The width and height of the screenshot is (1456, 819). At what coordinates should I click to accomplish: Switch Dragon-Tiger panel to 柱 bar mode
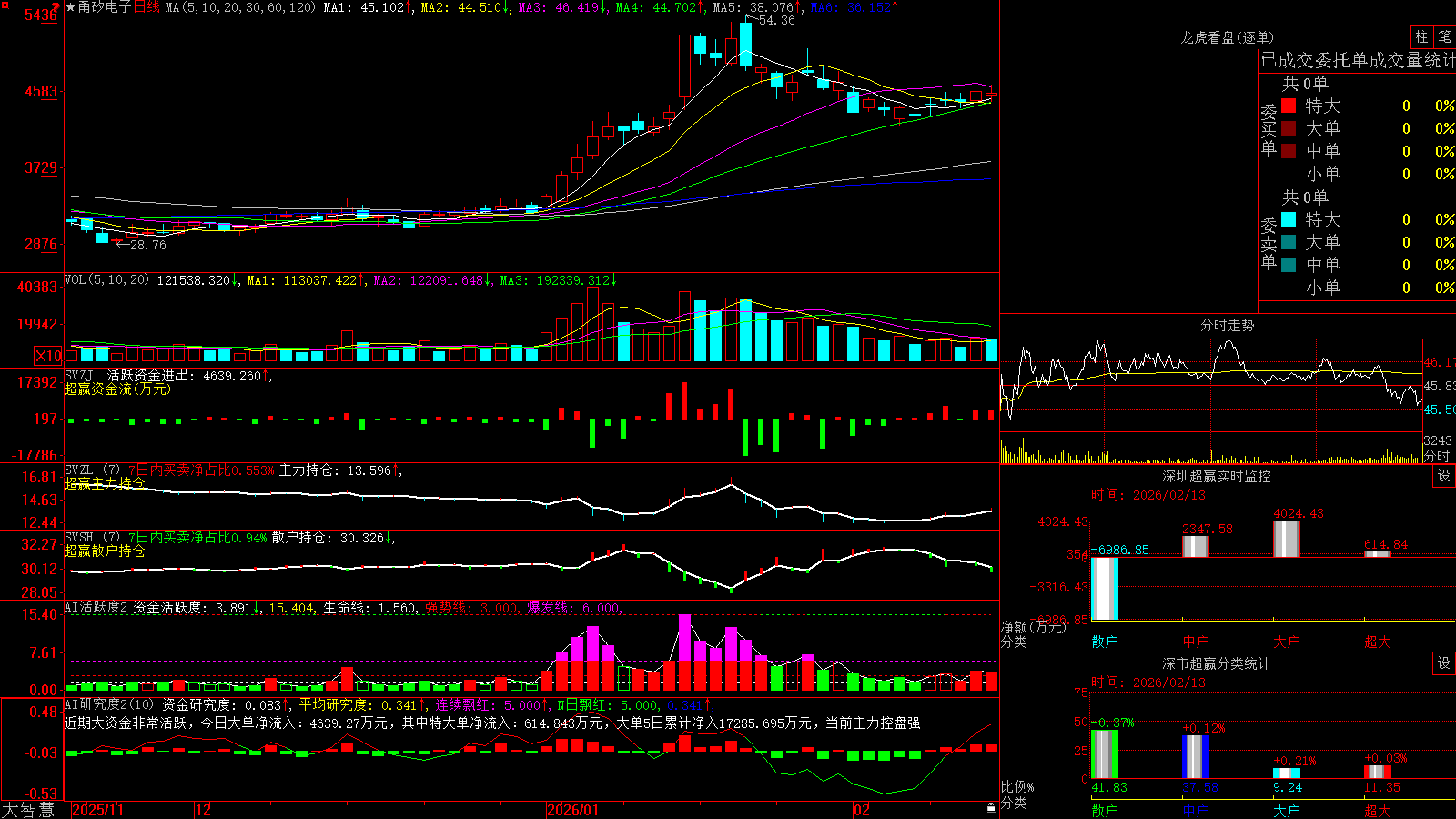tap(1421, 37)
